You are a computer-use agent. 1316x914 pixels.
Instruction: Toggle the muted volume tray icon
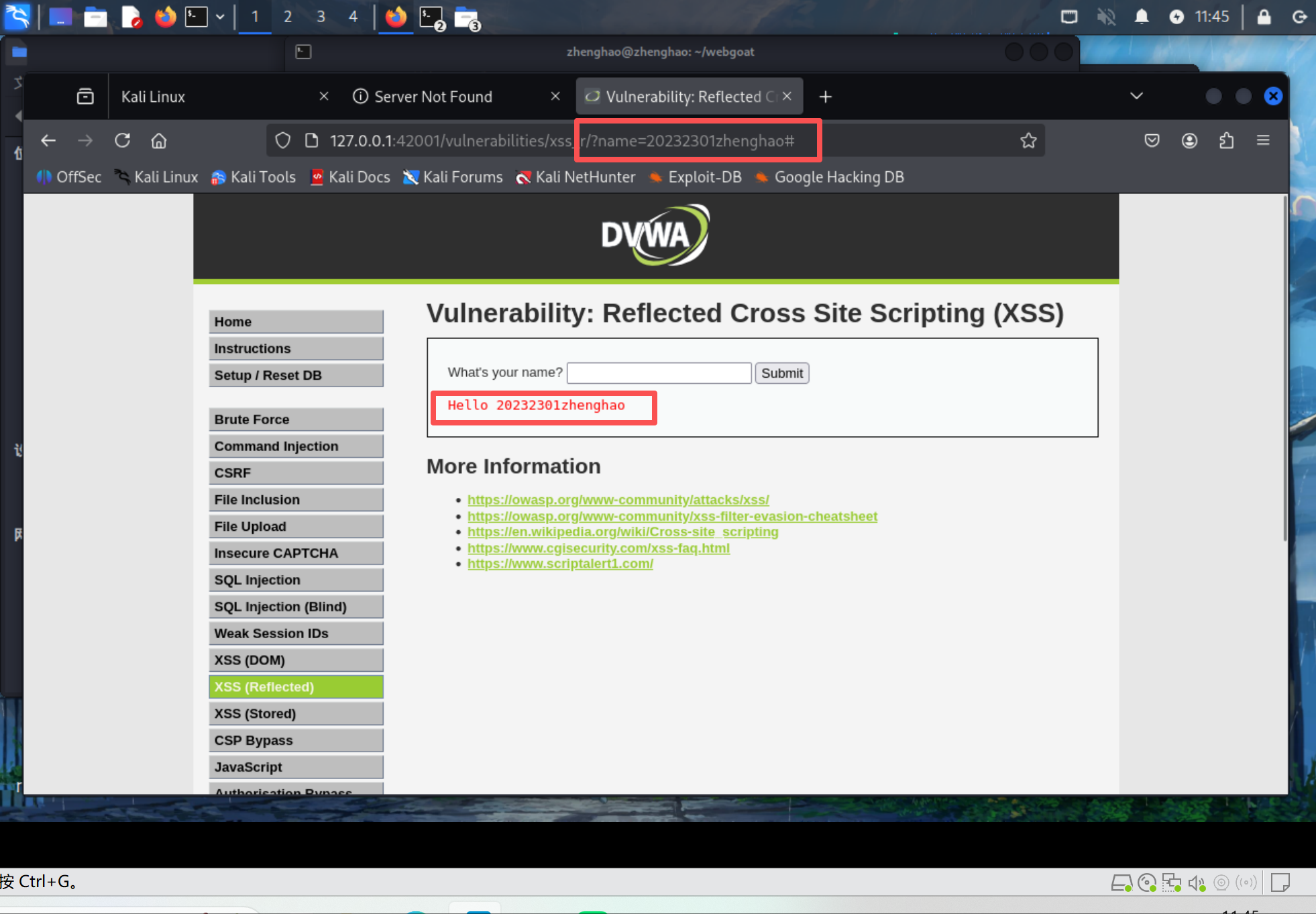pos(1105,16)
